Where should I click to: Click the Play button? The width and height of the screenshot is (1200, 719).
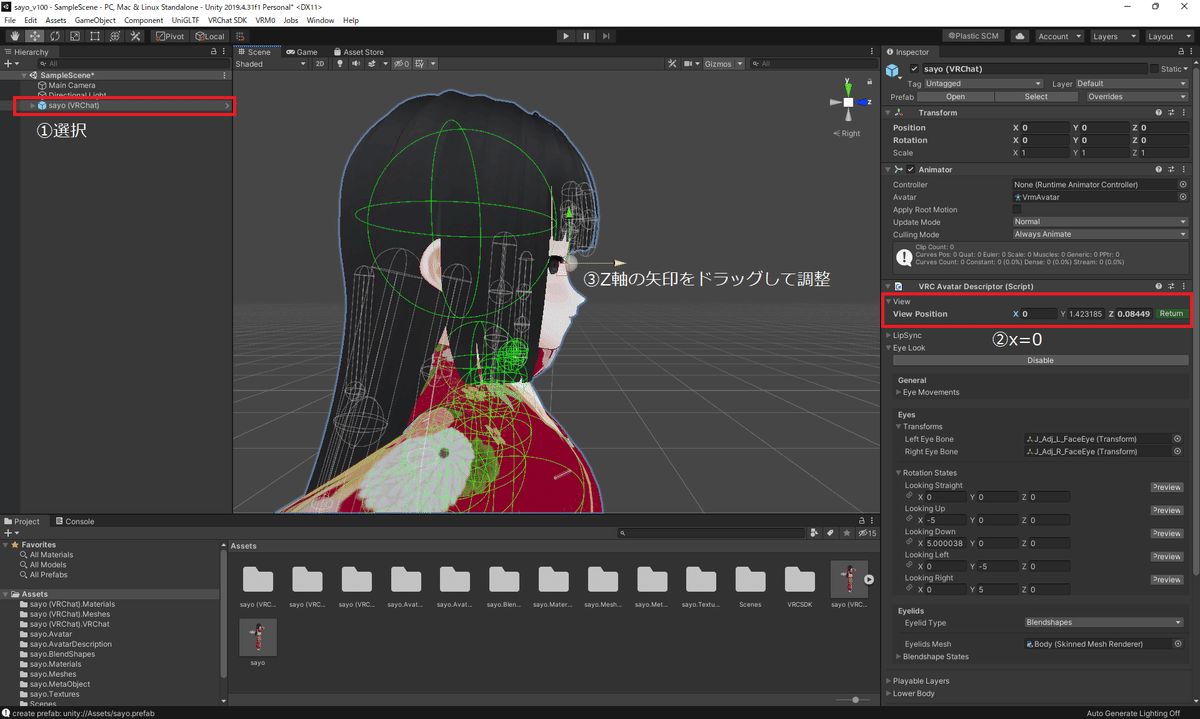point(566,36)
